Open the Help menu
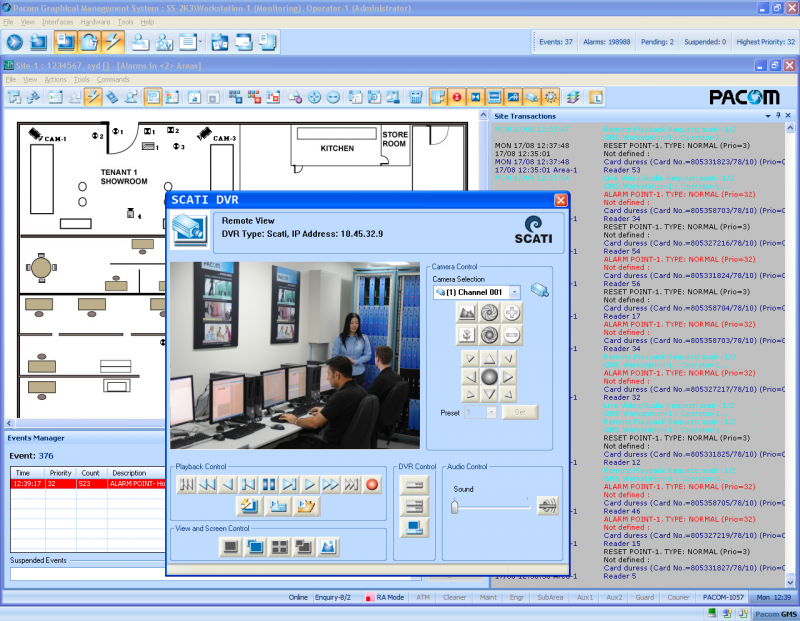The image size is (800, 621). click(147, 22)
